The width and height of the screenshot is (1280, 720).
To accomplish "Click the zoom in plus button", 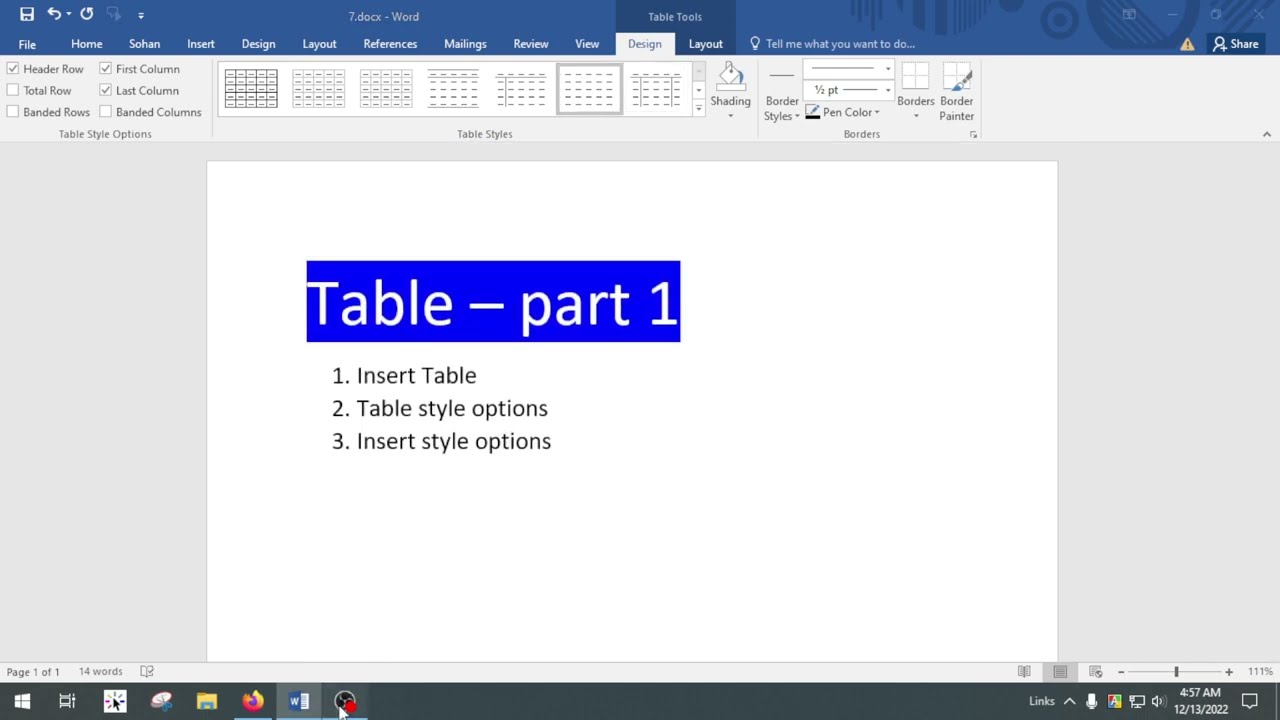I will 1229,672.
